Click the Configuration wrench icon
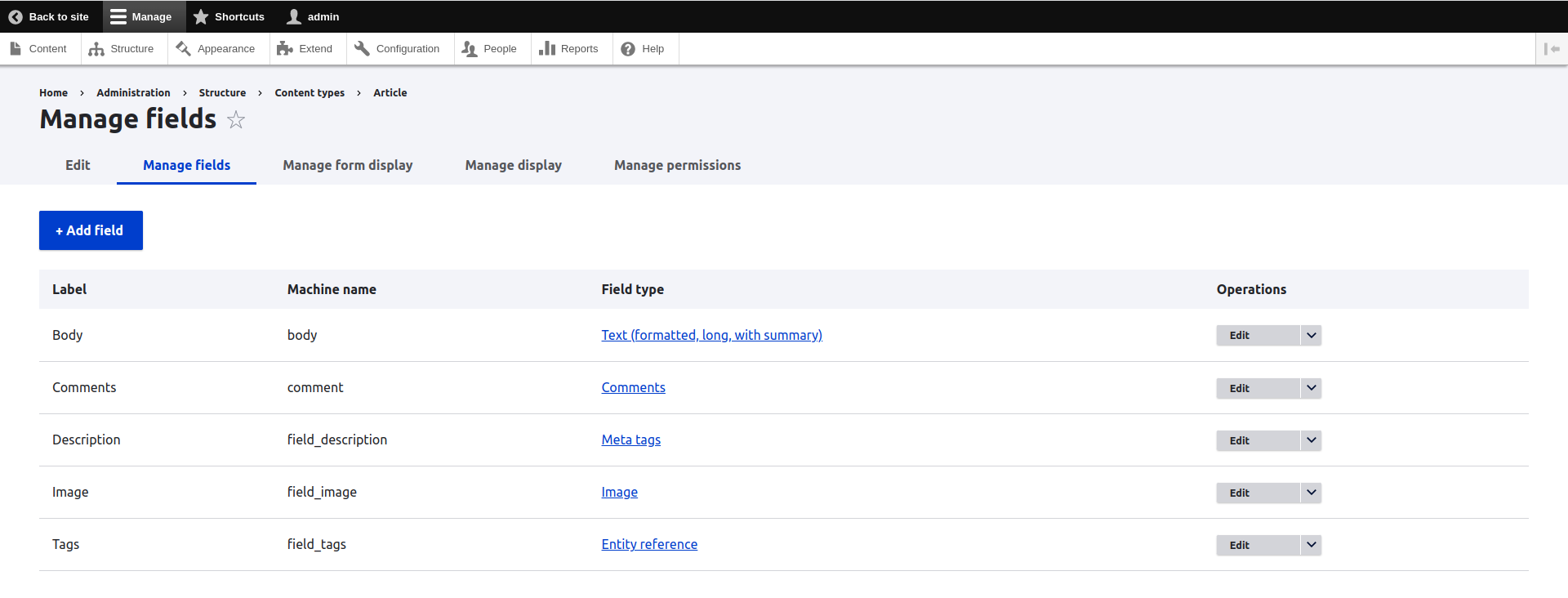 [362, 48]
